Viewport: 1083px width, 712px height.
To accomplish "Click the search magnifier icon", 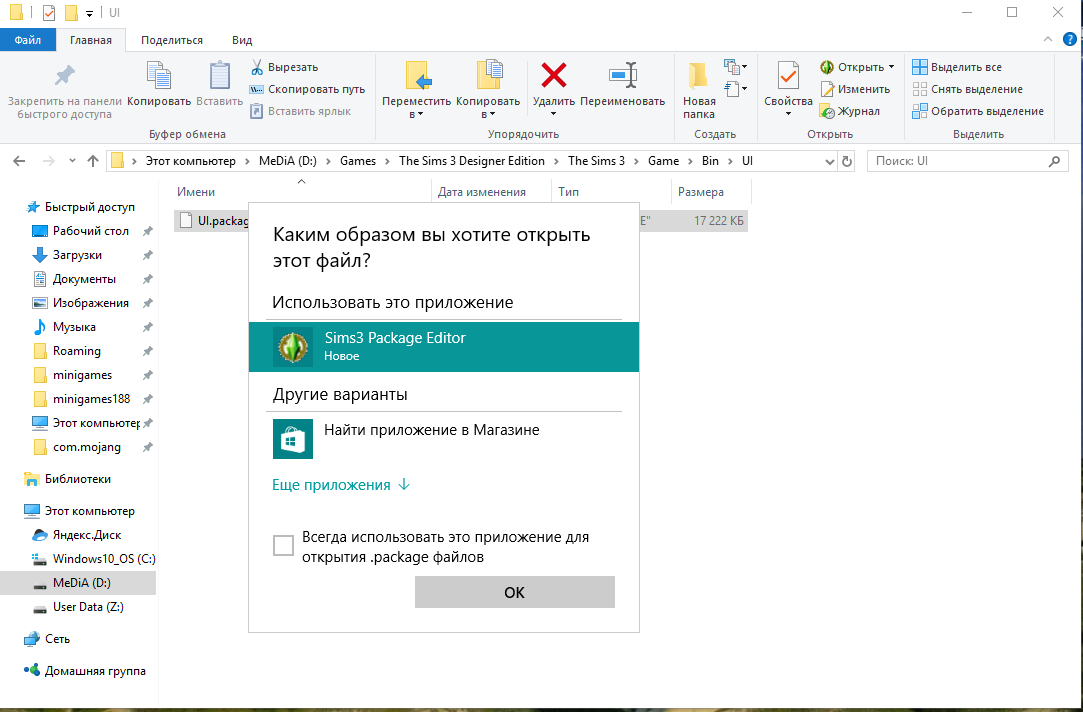I will (1054, 161).
